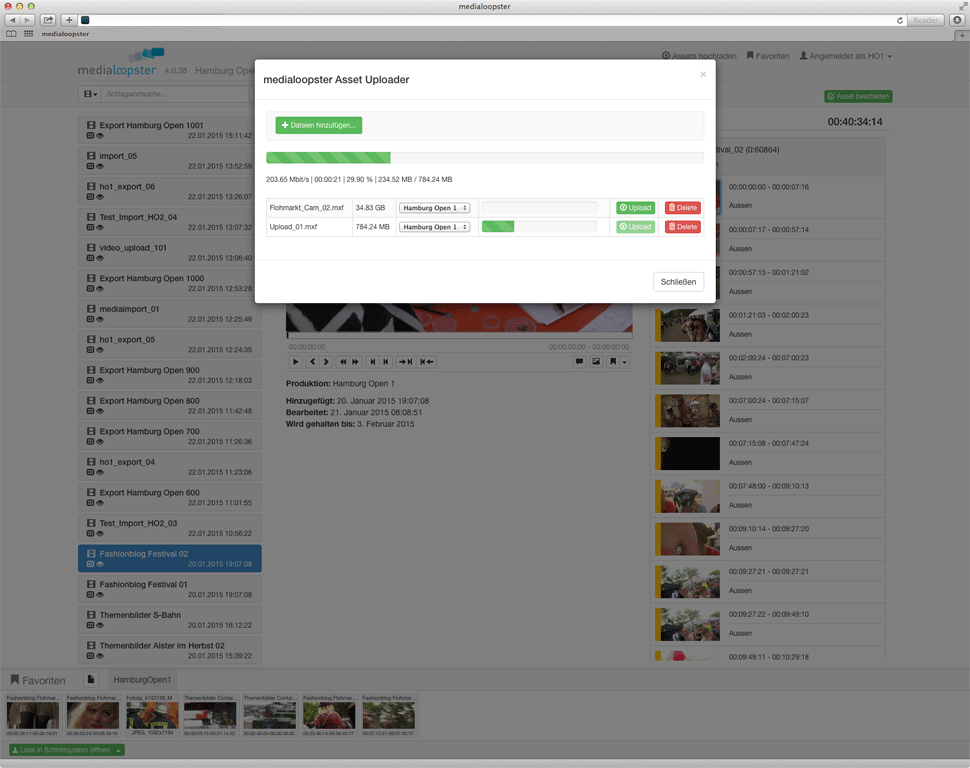Click the metadata card icon under Export Hamburg Open 1001
970x768 pixels.
90,136
